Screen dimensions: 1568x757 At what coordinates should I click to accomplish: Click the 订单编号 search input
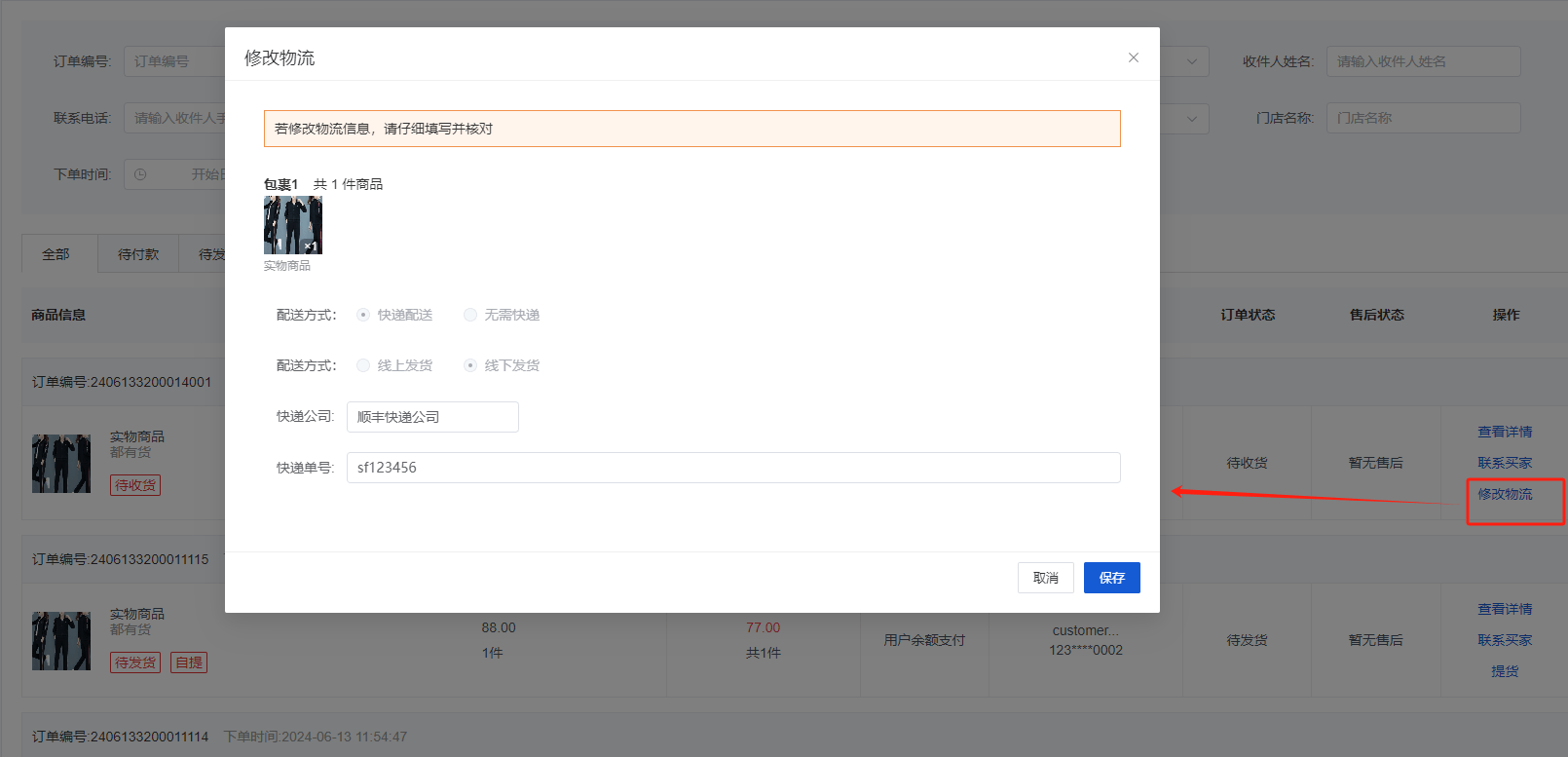tap(175, 61)
